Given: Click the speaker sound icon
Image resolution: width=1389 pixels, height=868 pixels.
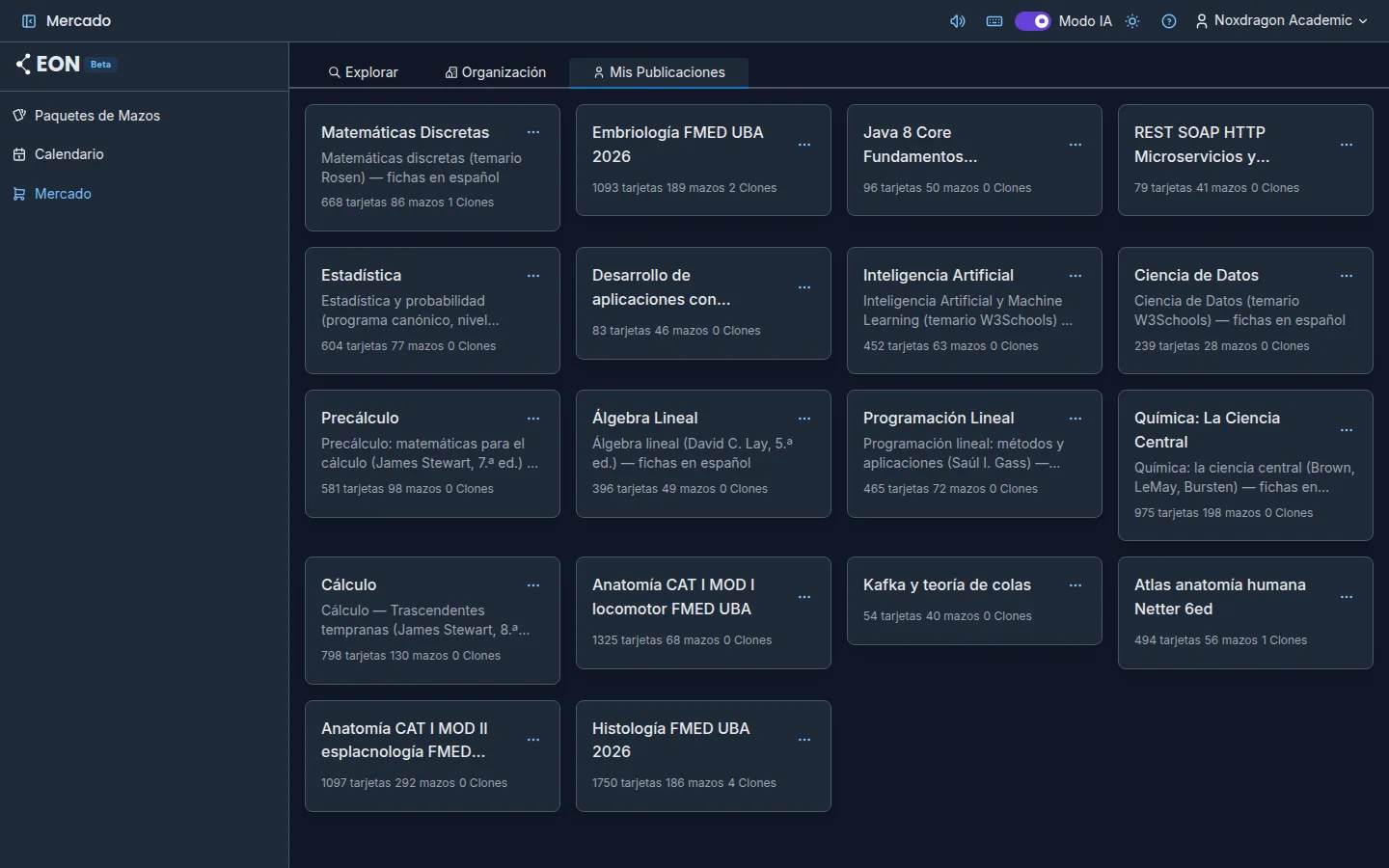Looking at the screenshot, I should (x=958, y=21).
